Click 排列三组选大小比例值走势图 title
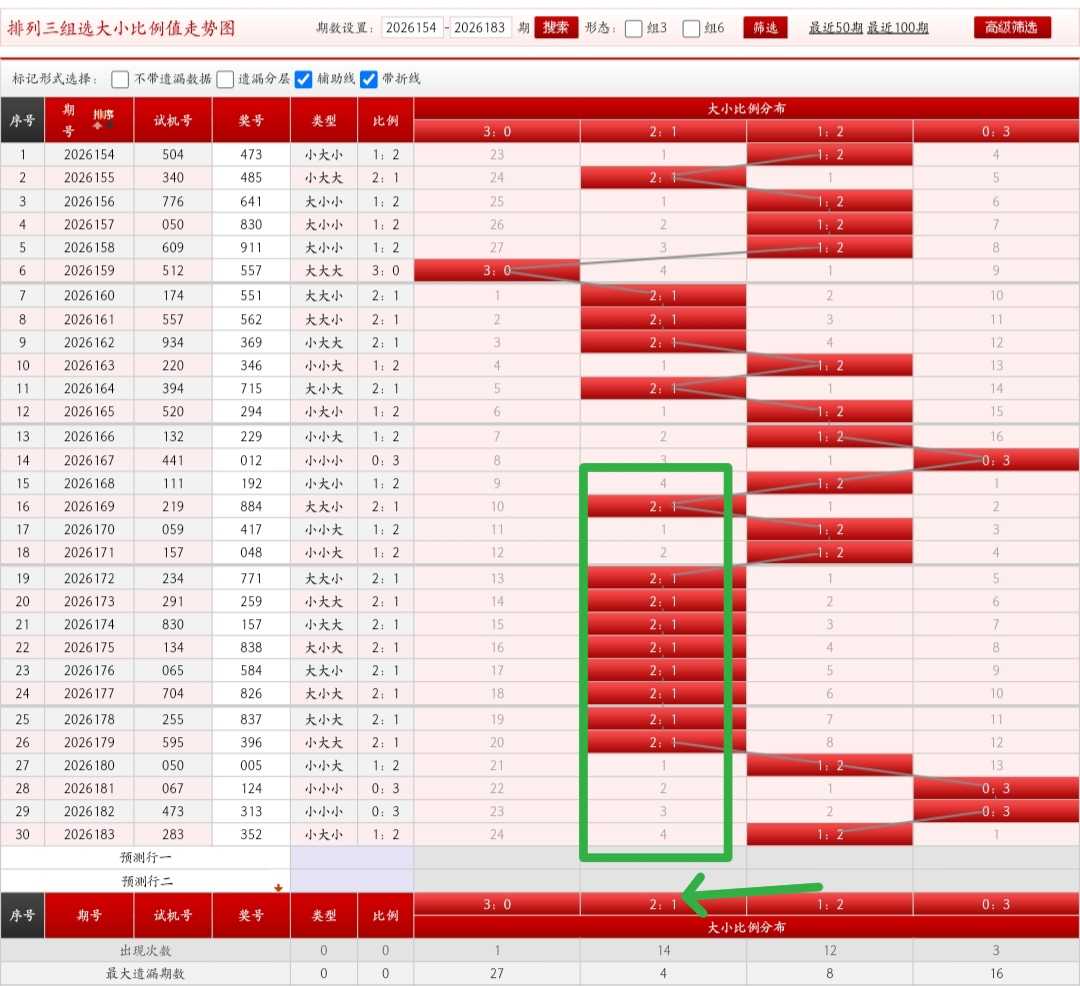The width and height of the screenshot is (1080, 986). [x=121, y=28]
